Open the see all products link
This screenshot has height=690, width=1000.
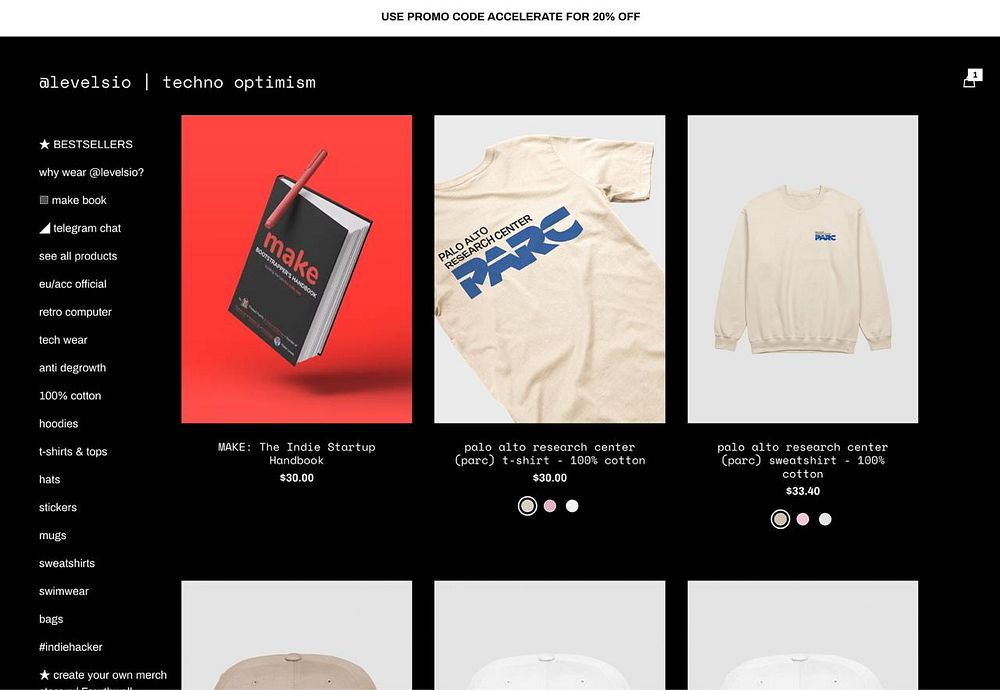click(78, 256)
